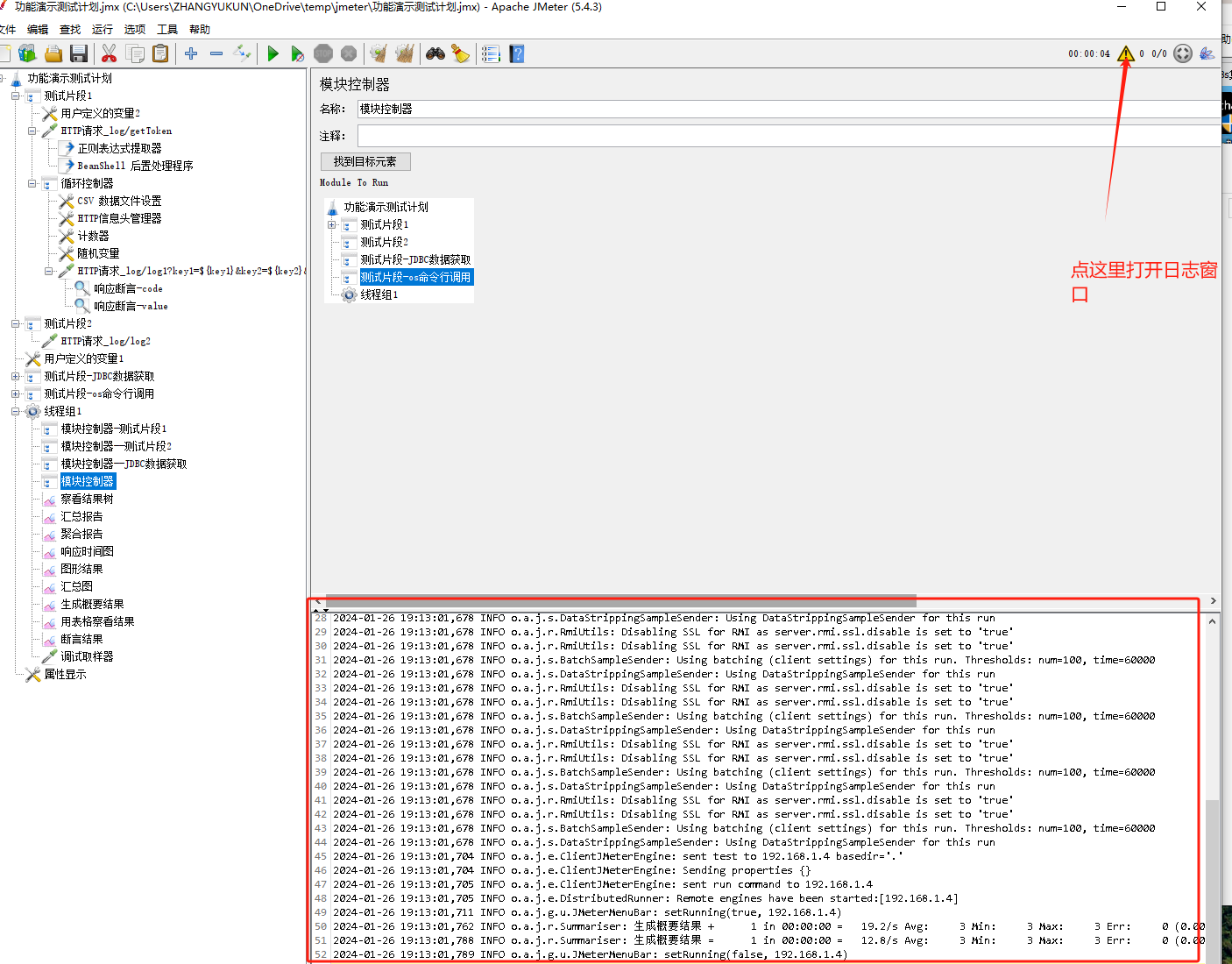Collapse the 测试片段1 node in left tree
The height and width of the screenshot is (964, 1232).
(15, 96)
